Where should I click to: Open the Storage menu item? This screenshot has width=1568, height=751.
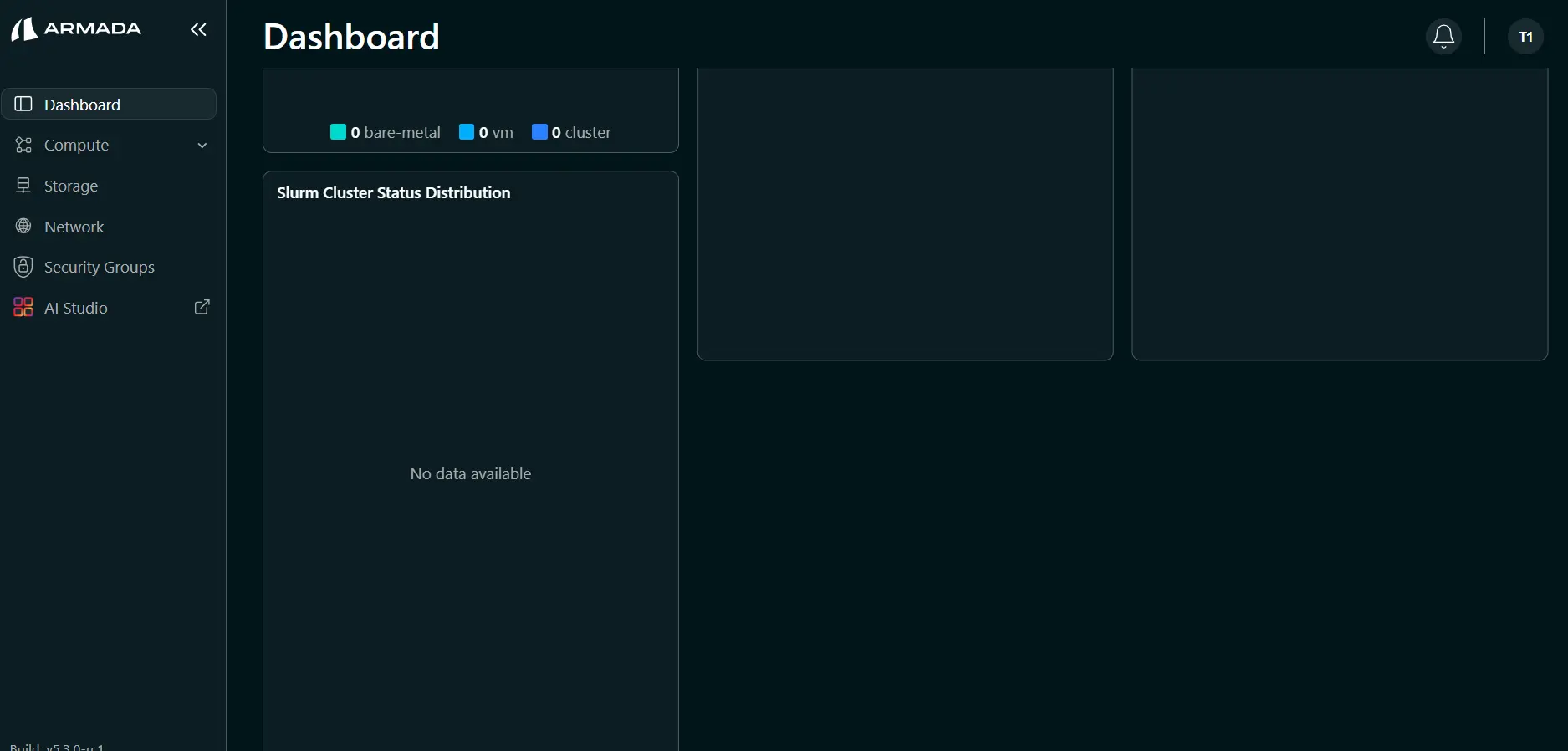109,186
